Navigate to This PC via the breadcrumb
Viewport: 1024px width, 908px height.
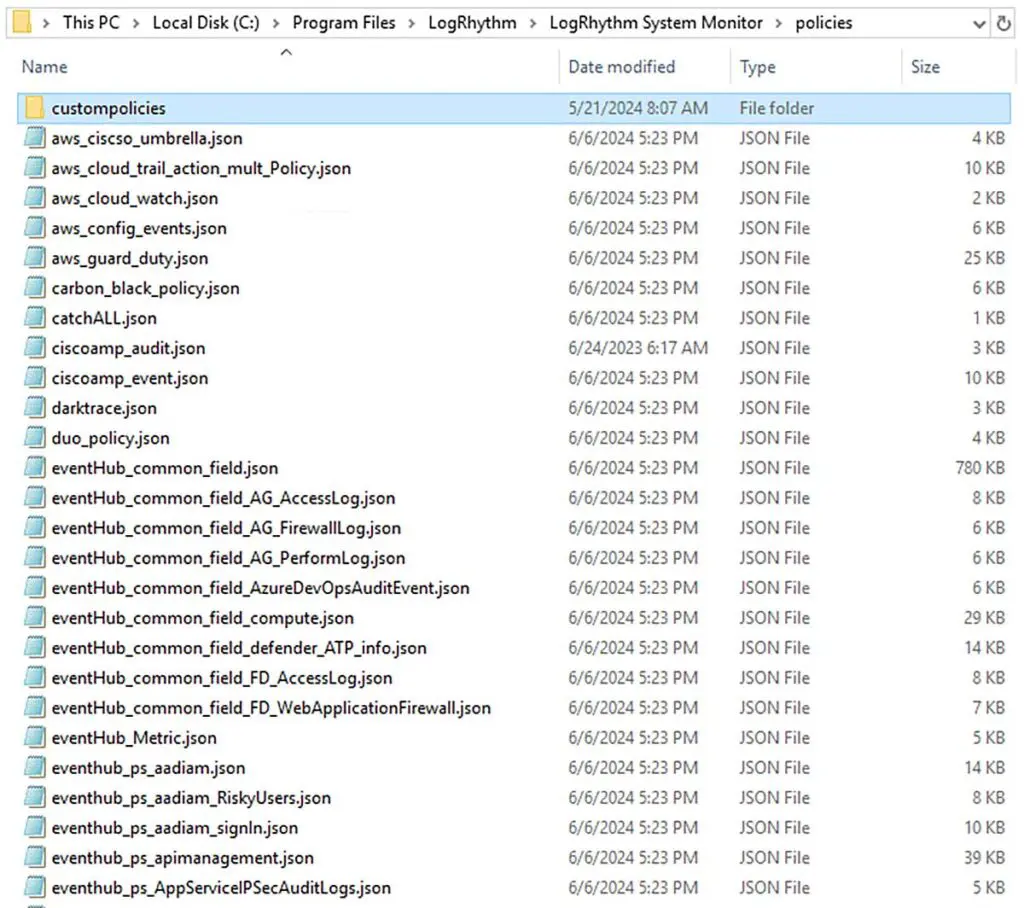pyautogui.click(x=91, y=22)
